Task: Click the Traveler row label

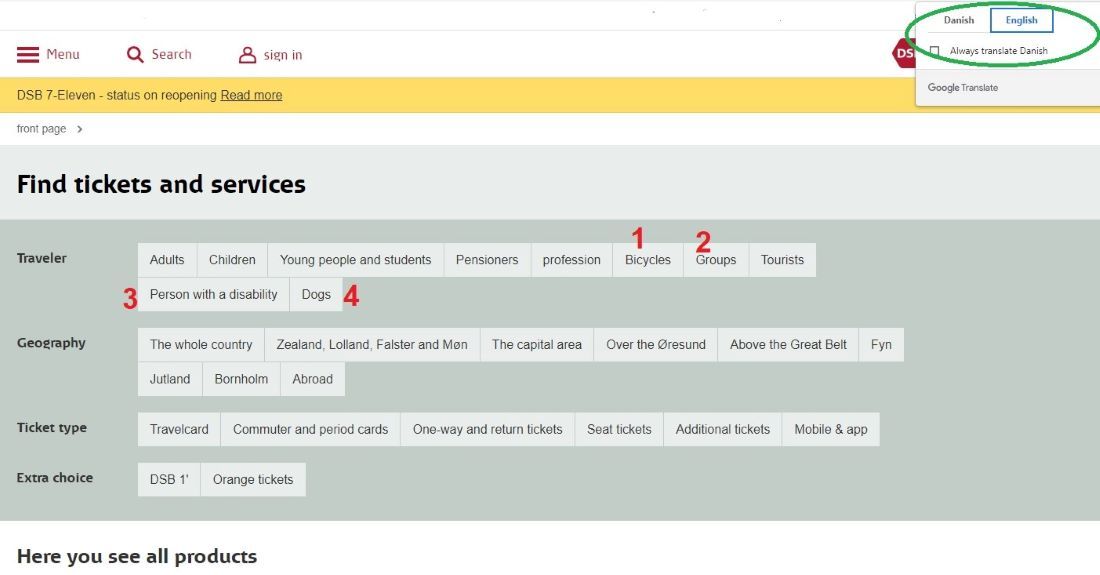Action: click(41, 258)
